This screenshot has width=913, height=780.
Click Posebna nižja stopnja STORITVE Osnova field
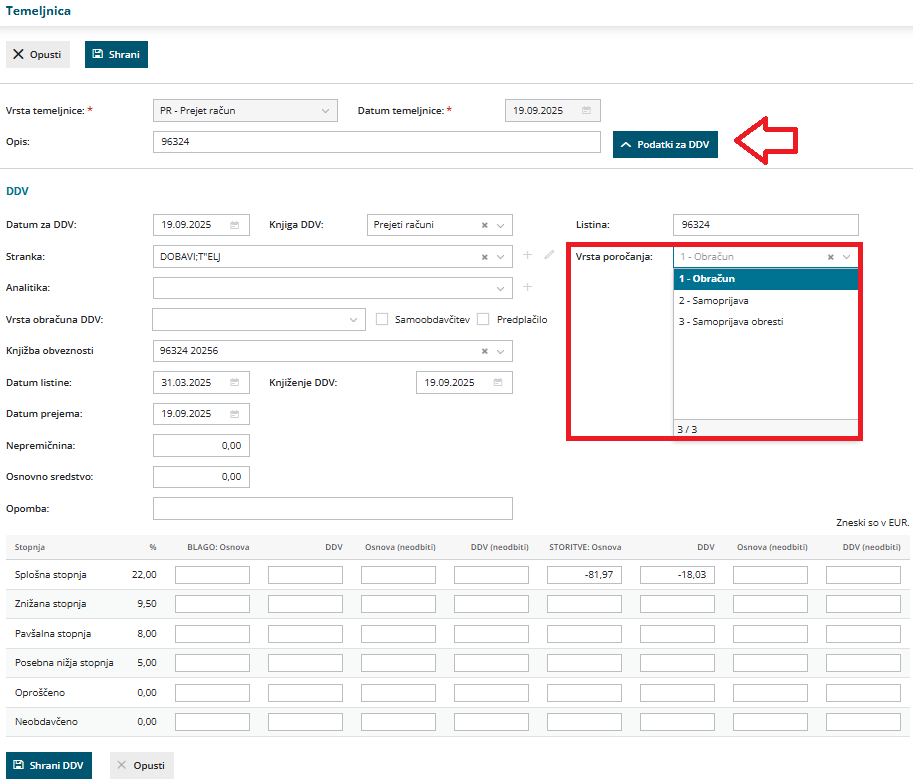584,662
